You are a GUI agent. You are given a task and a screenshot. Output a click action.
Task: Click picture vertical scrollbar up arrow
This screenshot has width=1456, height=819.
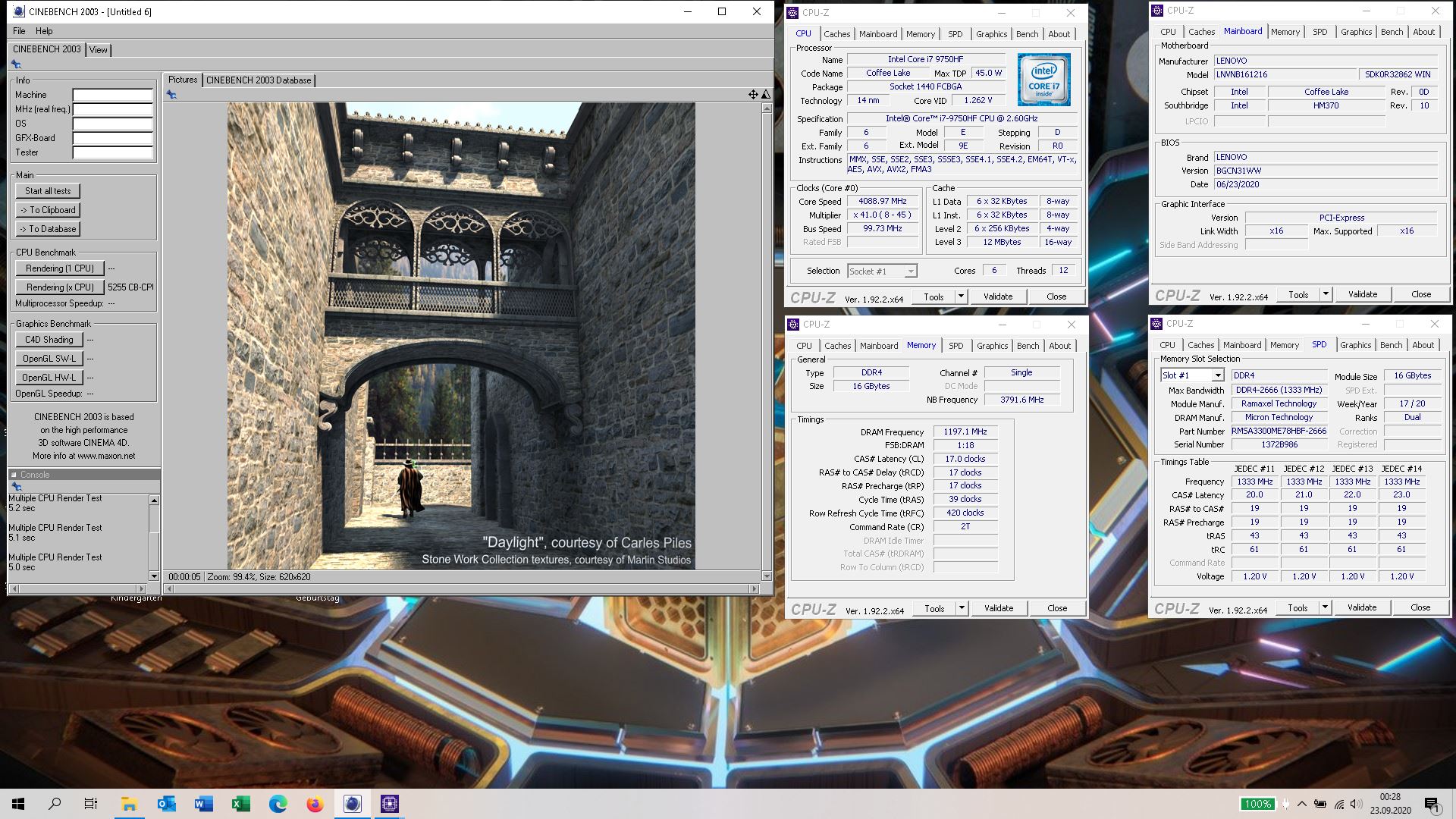click(767, 108)
